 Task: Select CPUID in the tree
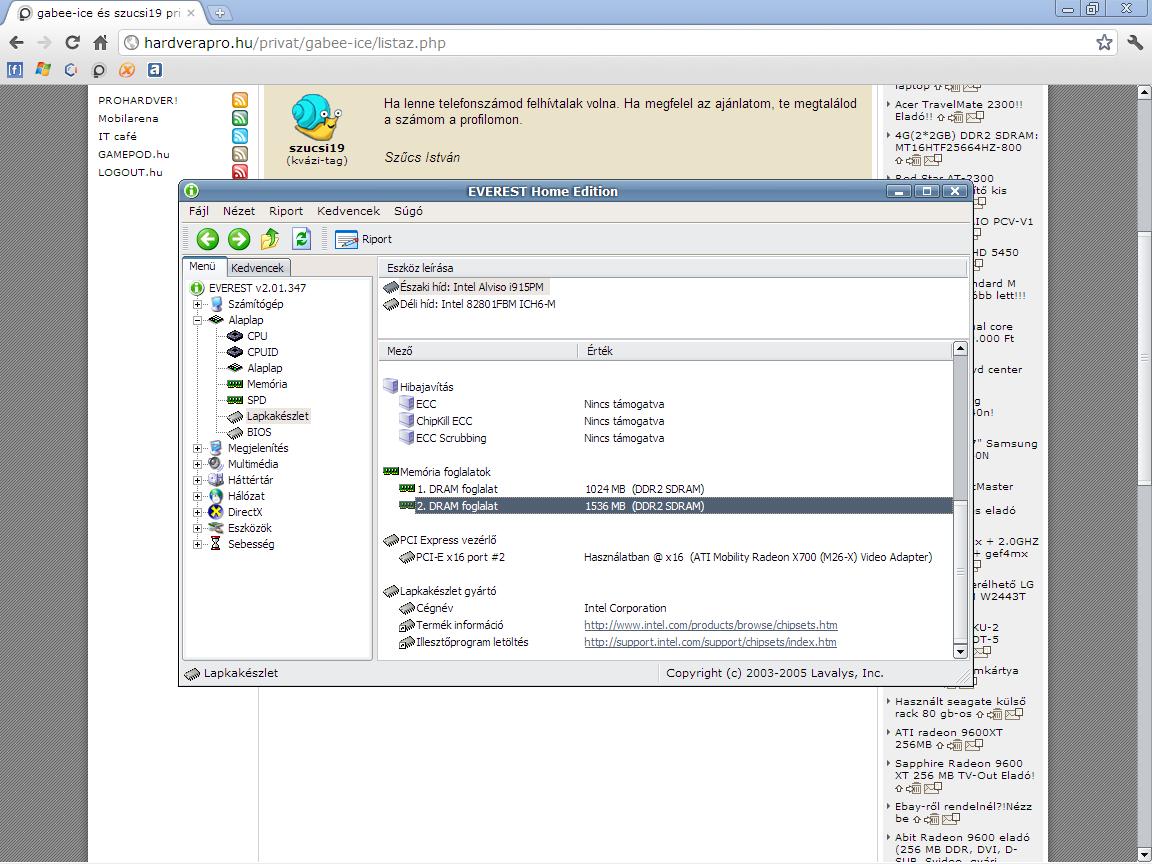pyautogui.click(x=262, y=352)
